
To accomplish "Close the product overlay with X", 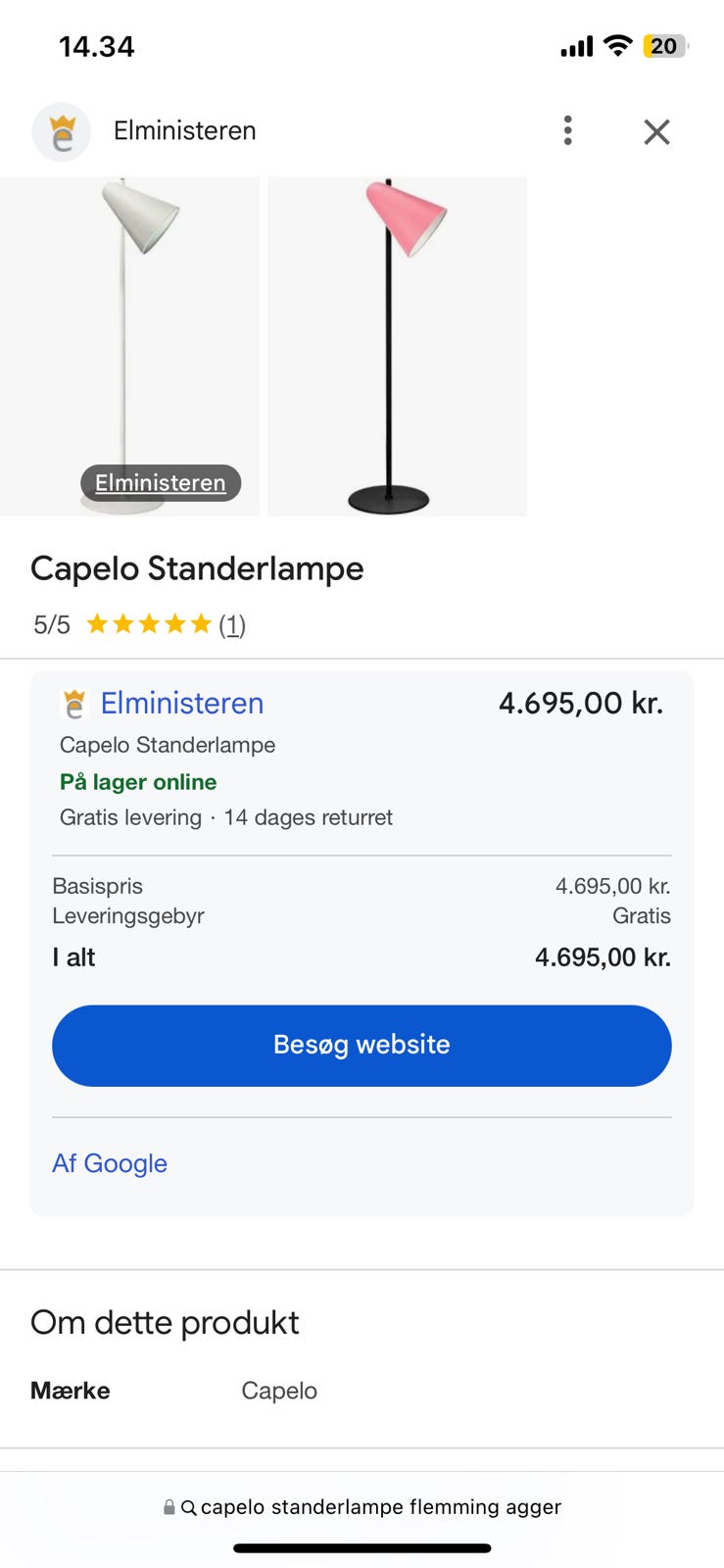I will point(656,131).
